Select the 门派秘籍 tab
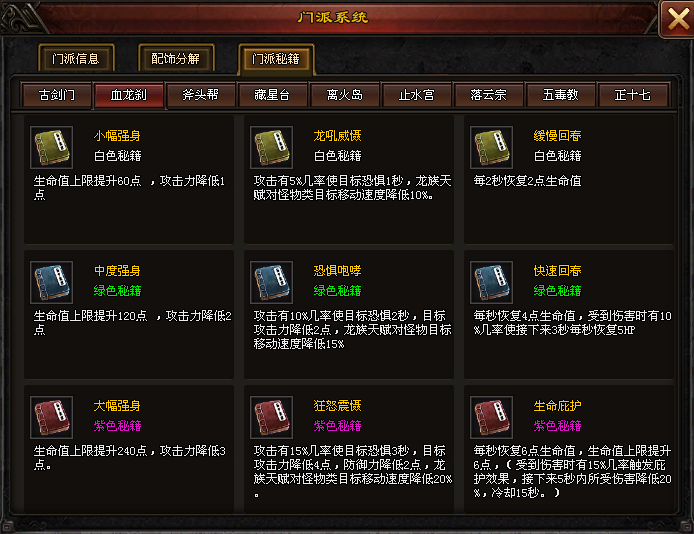 pos(276,59)
